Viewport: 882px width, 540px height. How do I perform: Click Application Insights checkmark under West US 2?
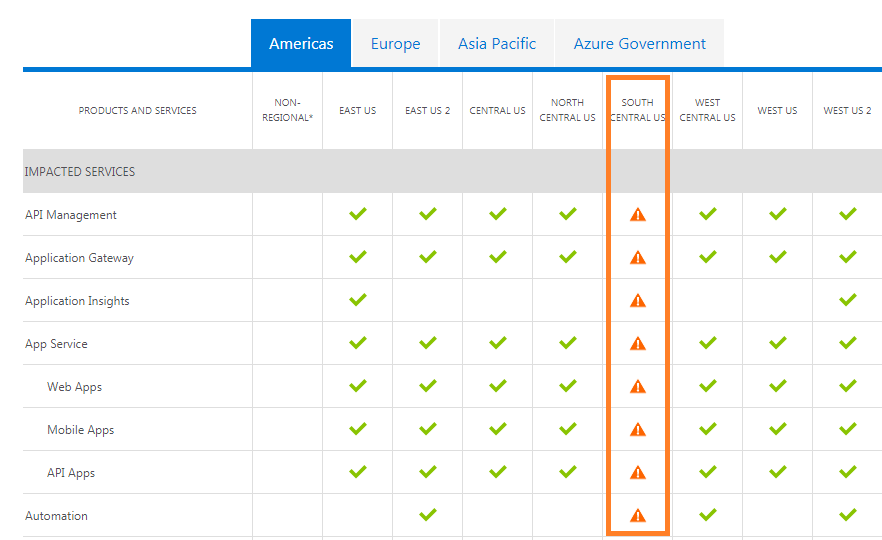[848, 300]
